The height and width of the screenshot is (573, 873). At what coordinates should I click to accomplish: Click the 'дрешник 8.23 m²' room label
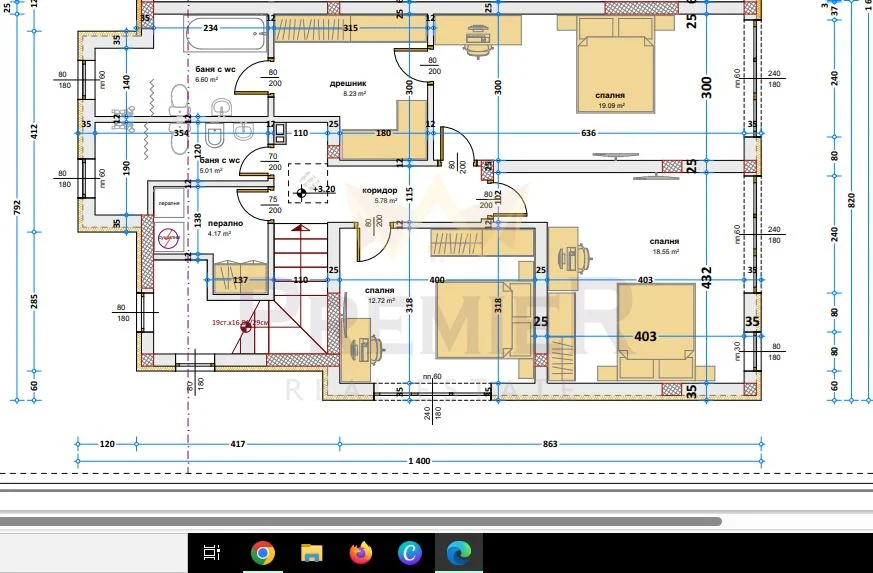click(349, 89)
